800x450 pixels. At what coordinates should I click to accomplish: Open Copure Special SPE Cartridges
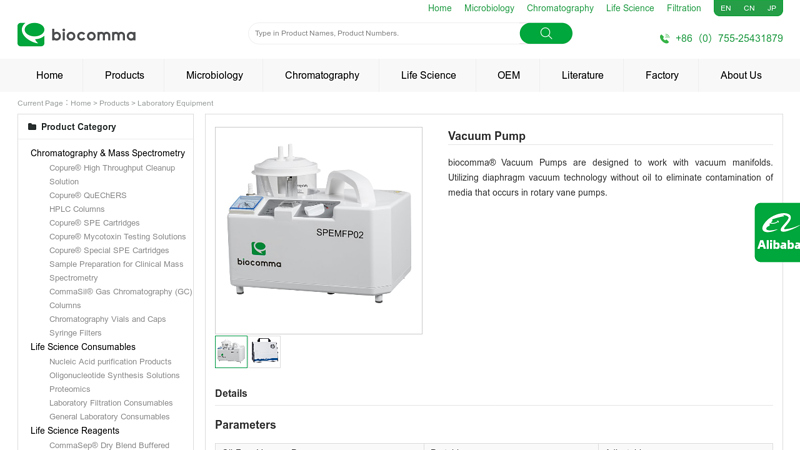(x=109, y=251)
